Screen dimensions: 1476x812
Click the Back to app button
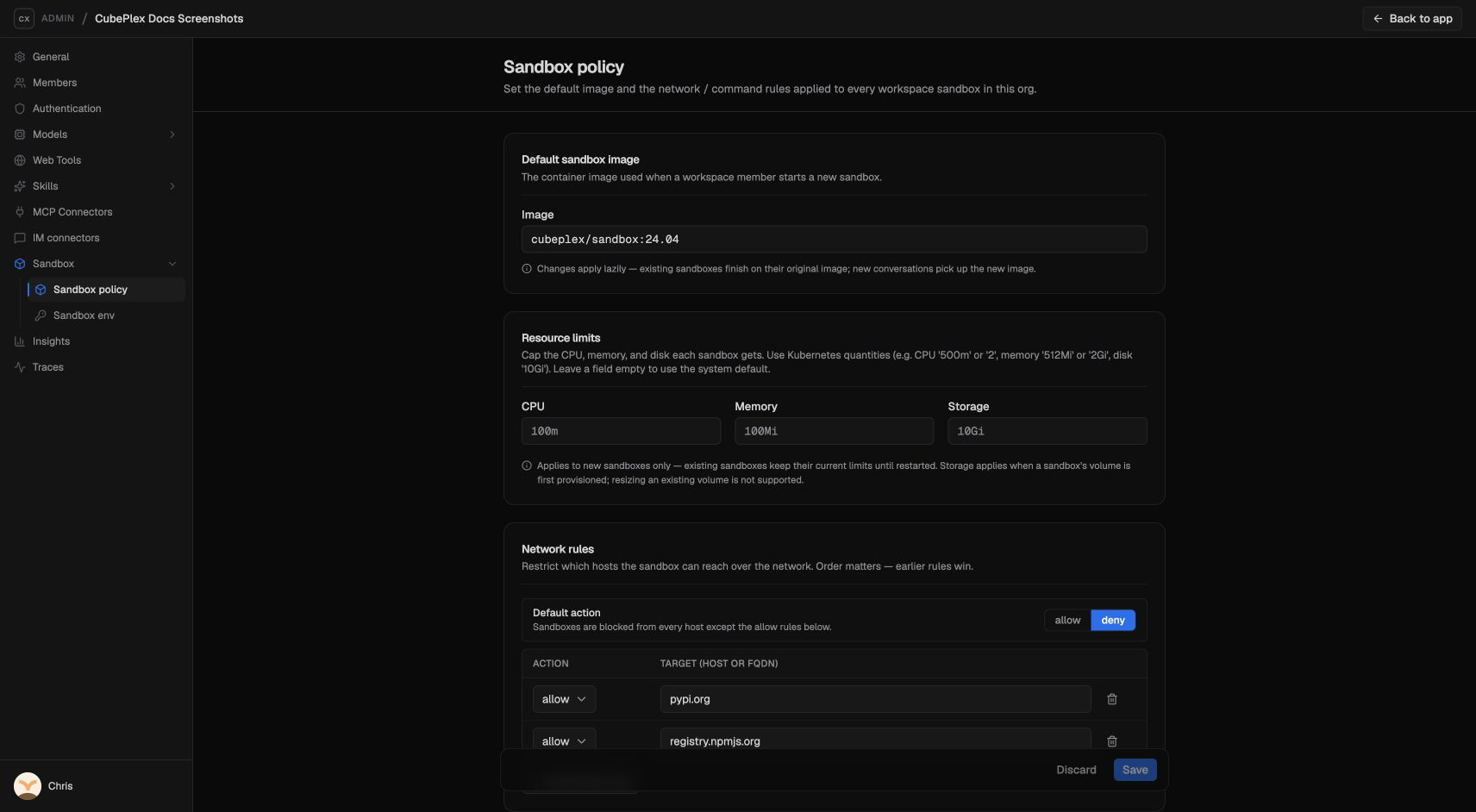(x=1412, y=19)
